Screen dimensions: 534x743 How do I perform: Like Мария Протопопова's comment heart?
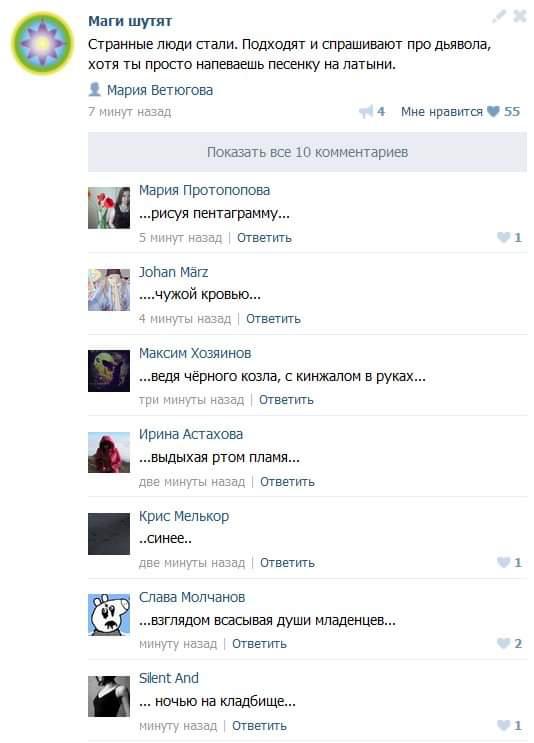coord(503,237)
